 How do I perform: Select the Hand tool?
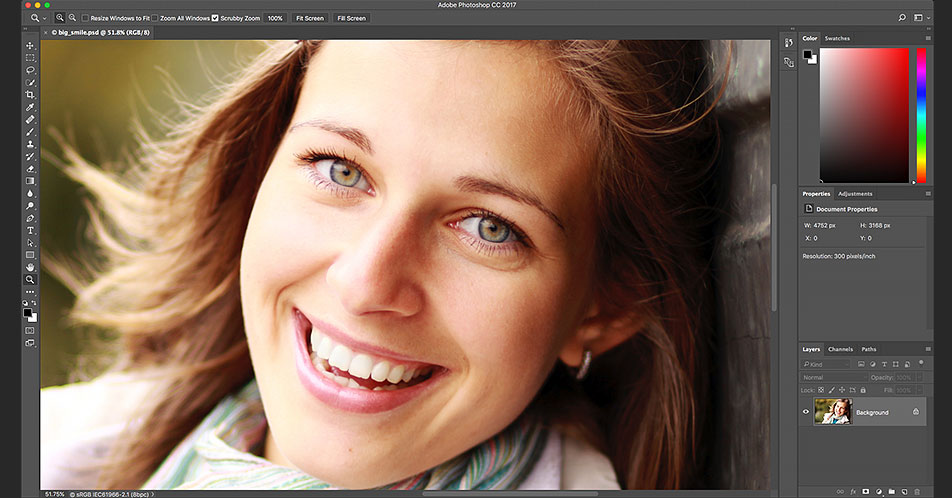pyautogui.click(x=30, y=267)
